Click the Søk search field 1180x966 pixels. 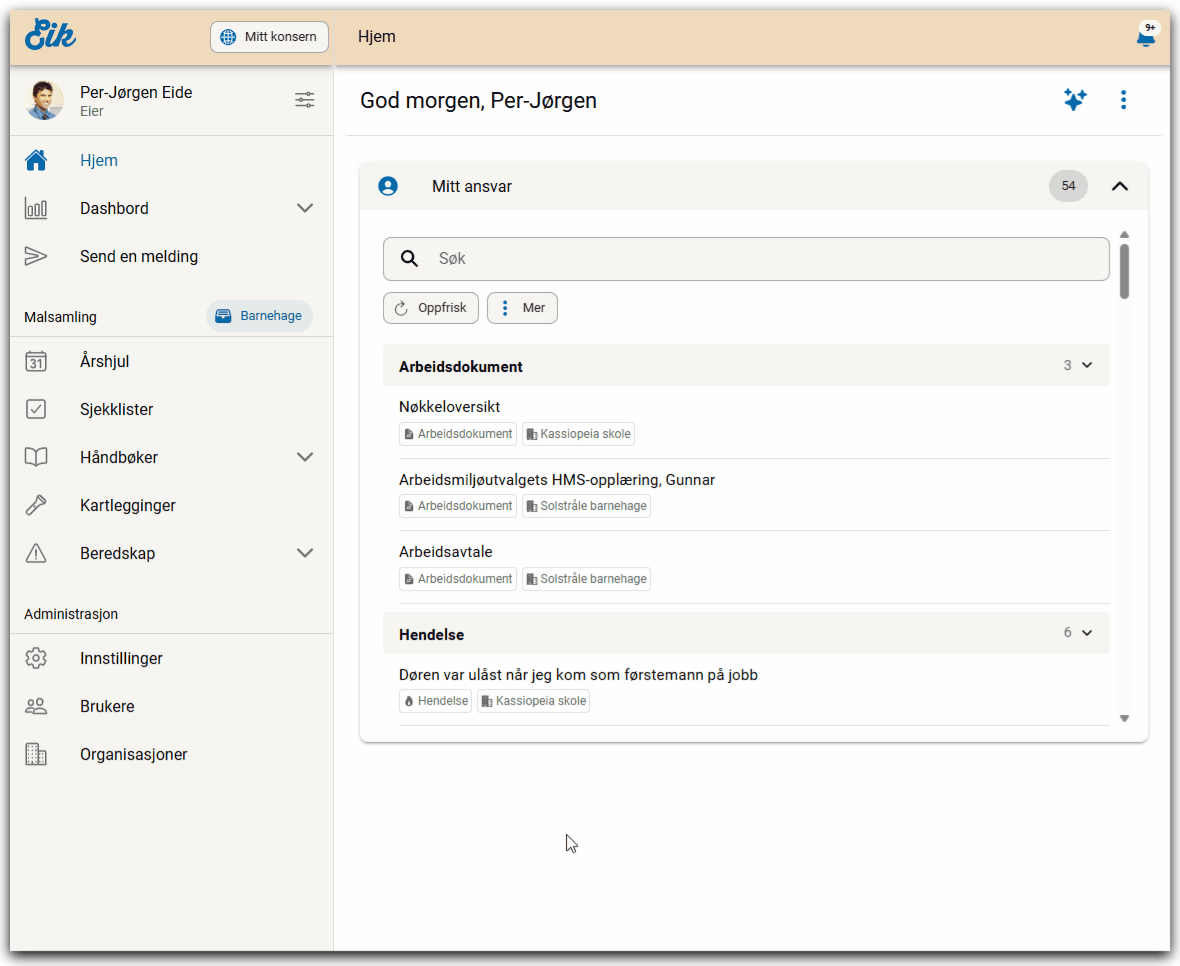pyautogui.click(x=760, y=259)
